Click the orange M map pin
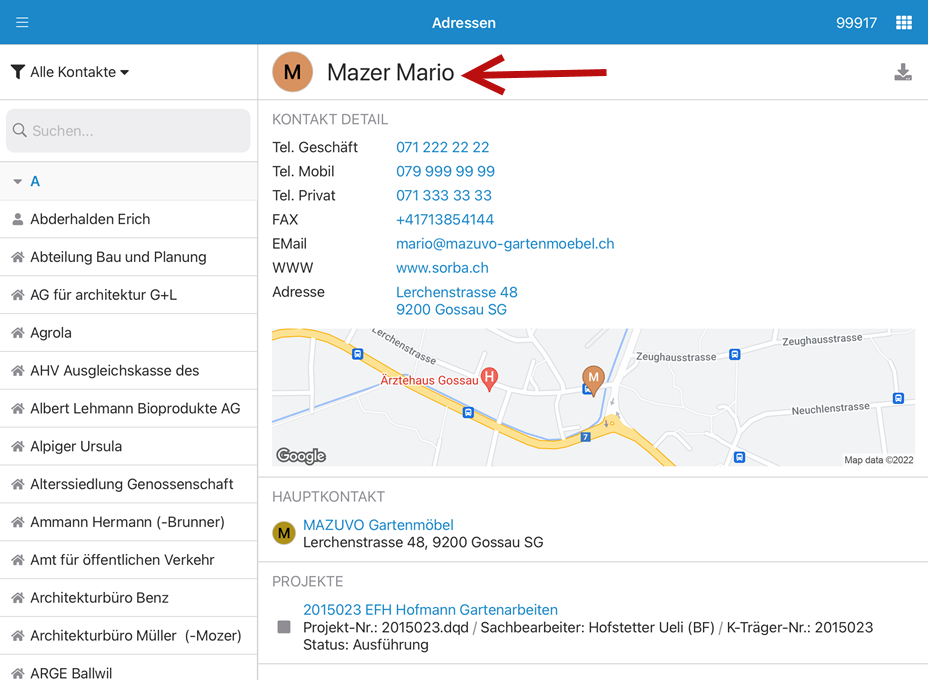 (x=594, y=378)
